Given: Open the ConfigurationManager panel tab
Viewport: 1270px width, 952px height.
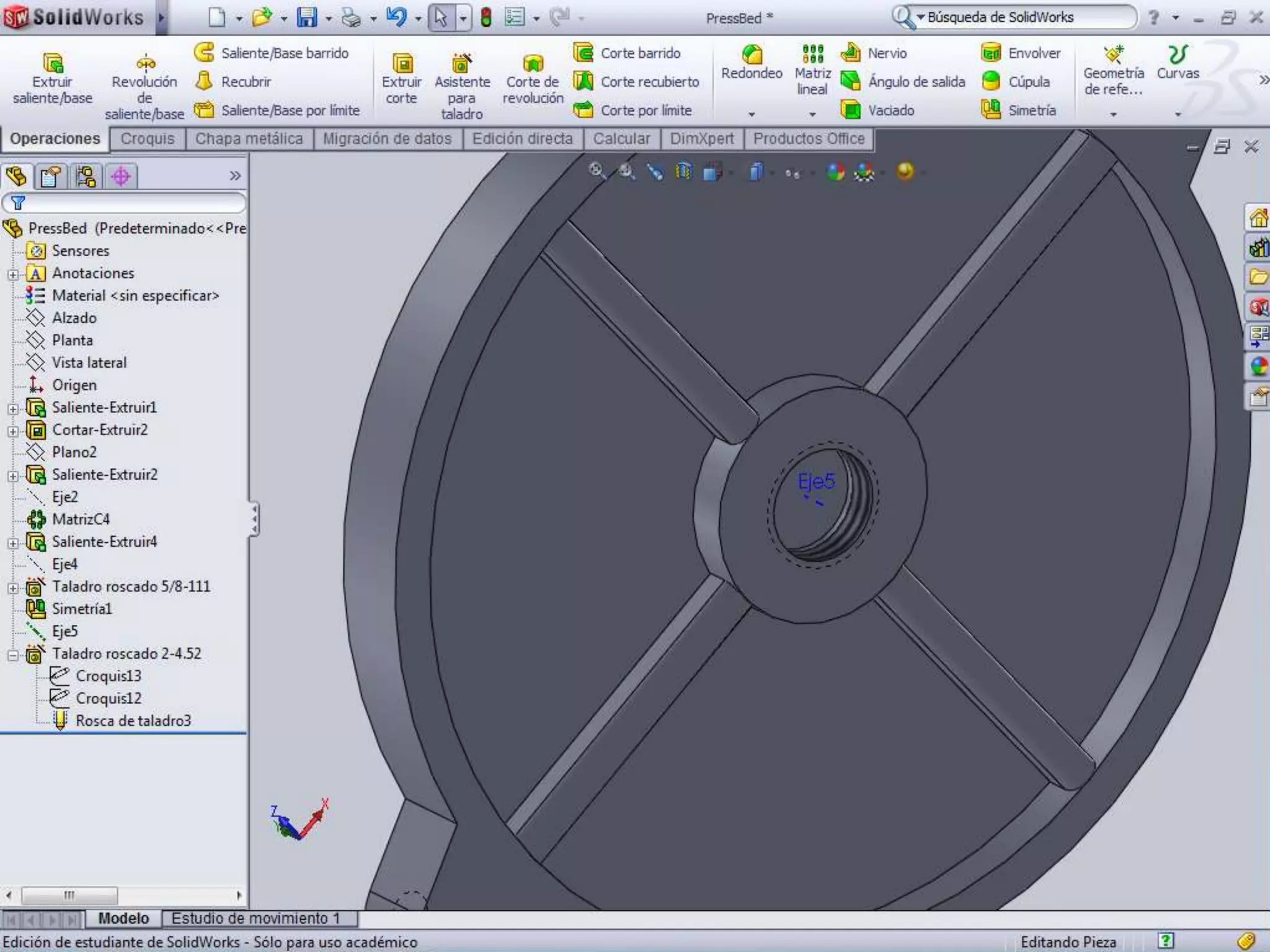Looking at the screenshot, I should (x=86, y=177).
